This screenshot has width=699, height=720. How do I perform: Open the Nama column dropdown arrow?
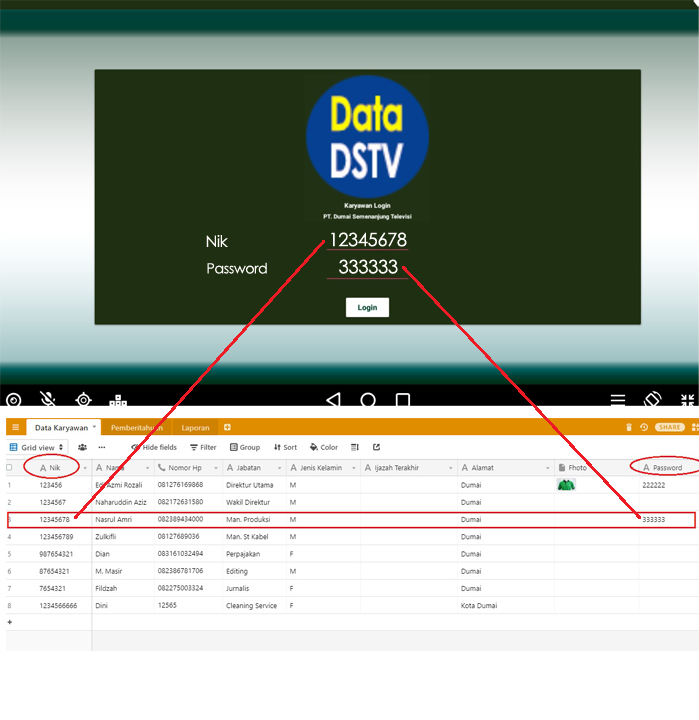147,468
